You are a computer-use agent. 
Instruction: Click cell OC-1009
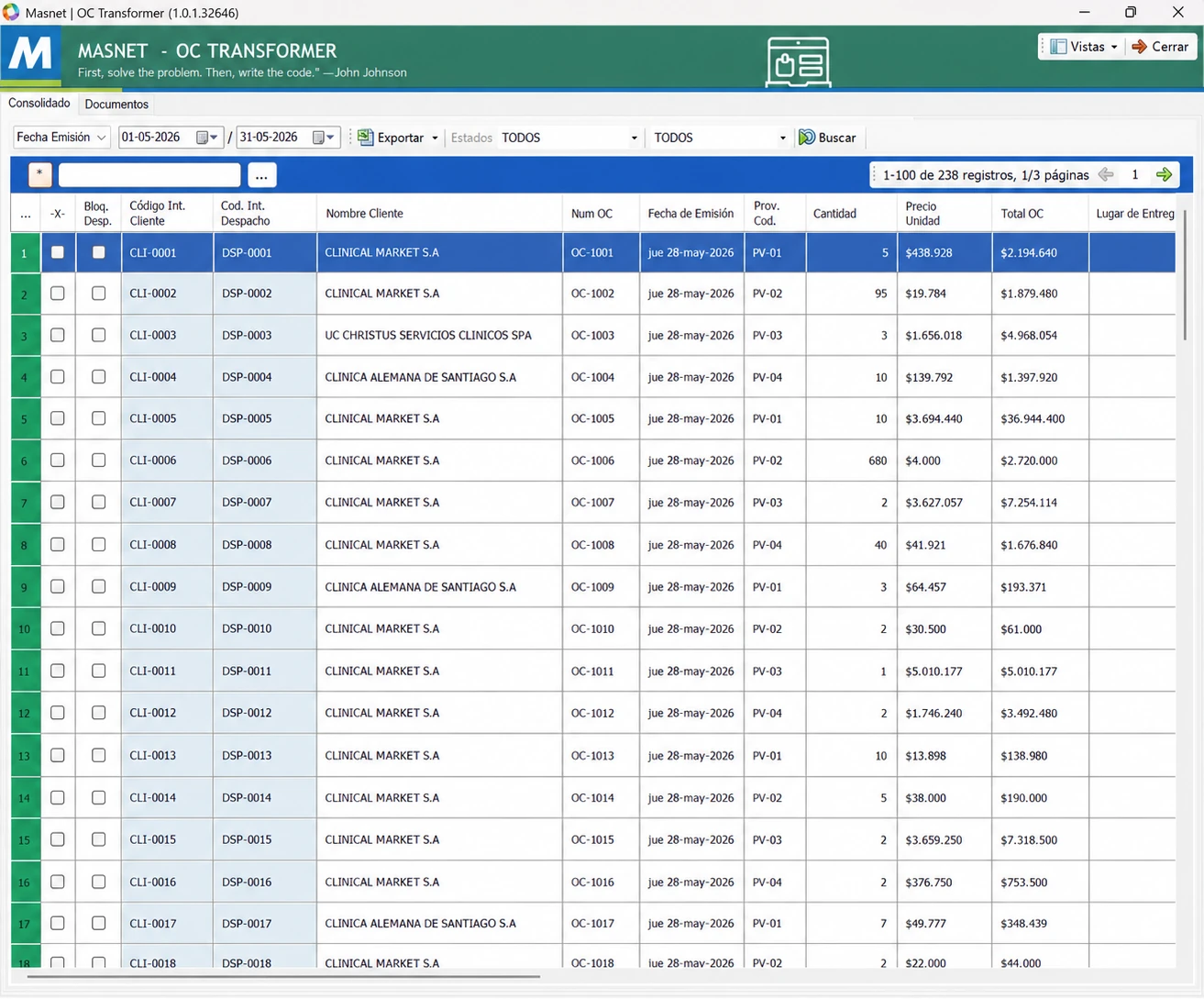click(x=602, y=587)
